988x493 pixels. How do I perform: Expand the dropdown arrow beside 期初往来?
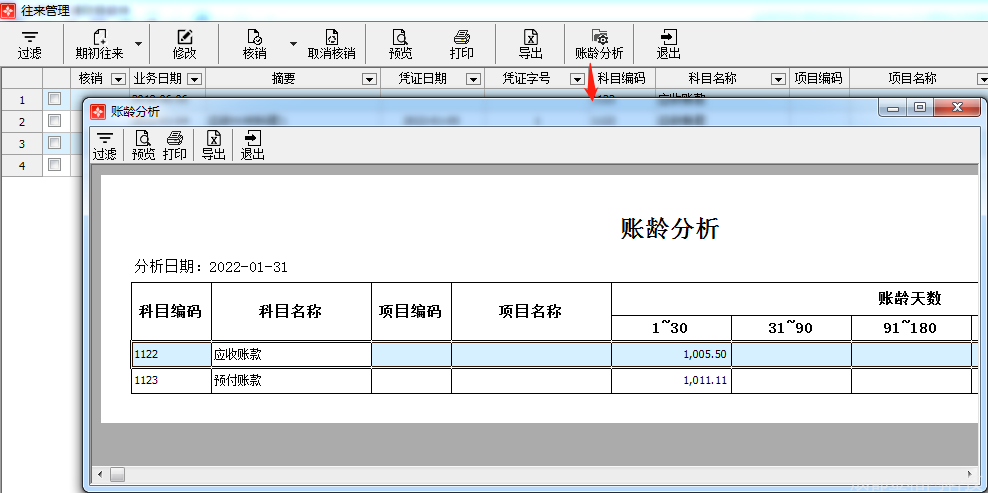point(138,45)
